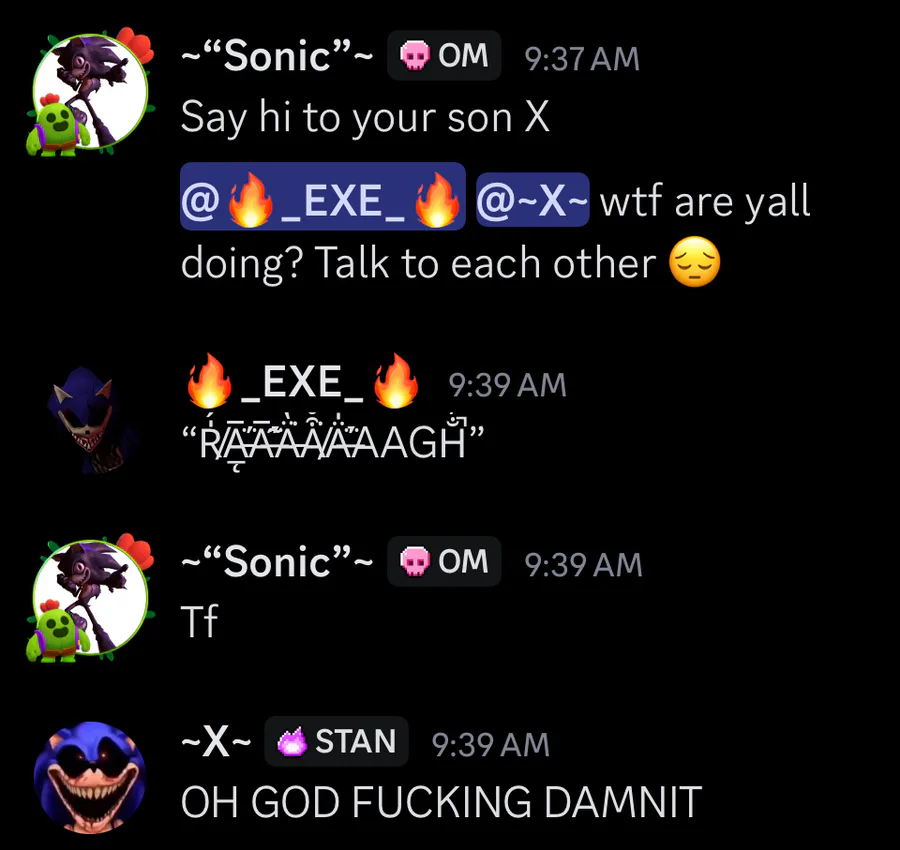This screenshot has height=850, width=900.
Task: Click the purple flame STAN tag
Action: [x=336, y=741]
